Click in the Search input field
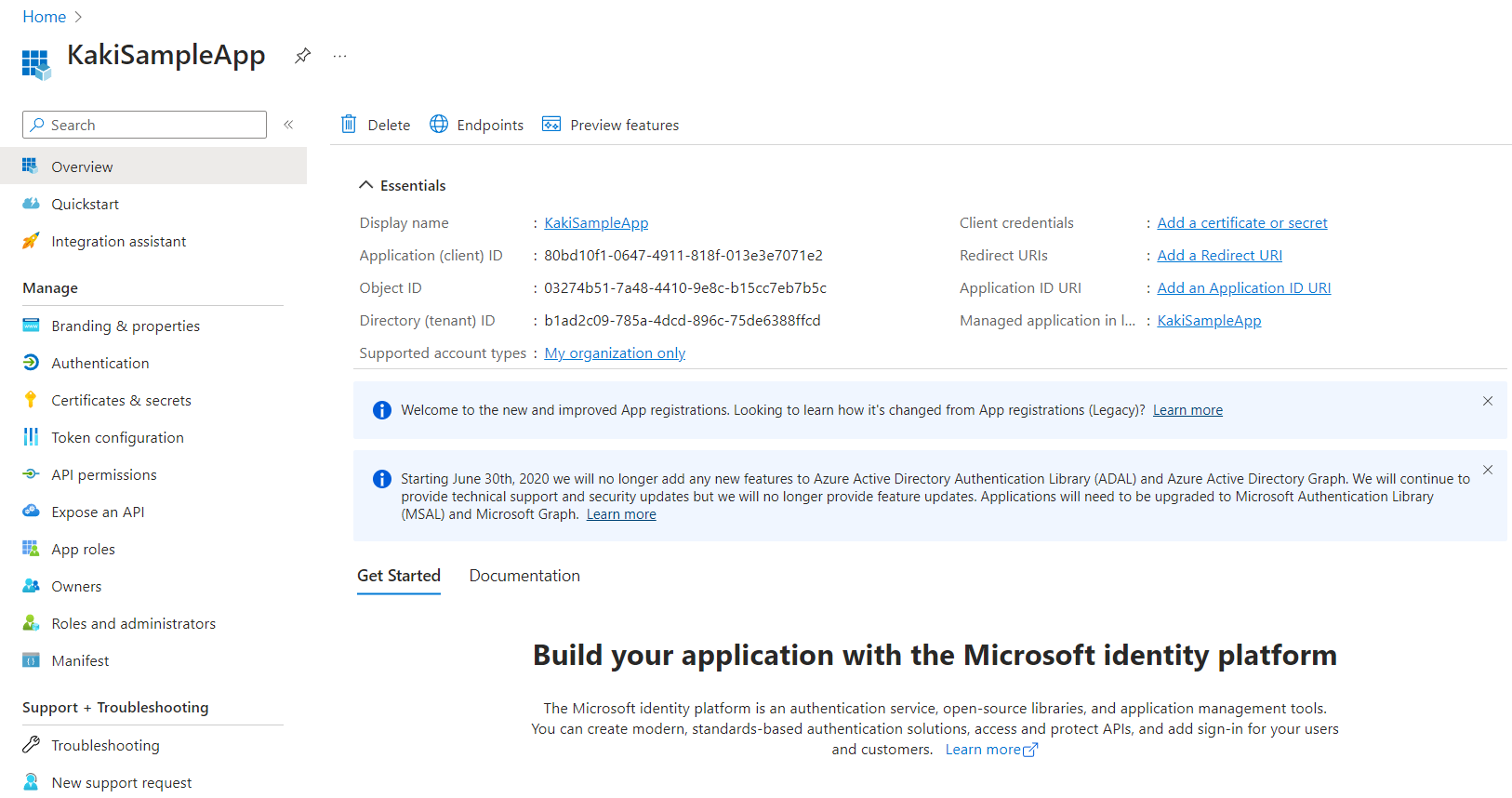 click(144, 125)
